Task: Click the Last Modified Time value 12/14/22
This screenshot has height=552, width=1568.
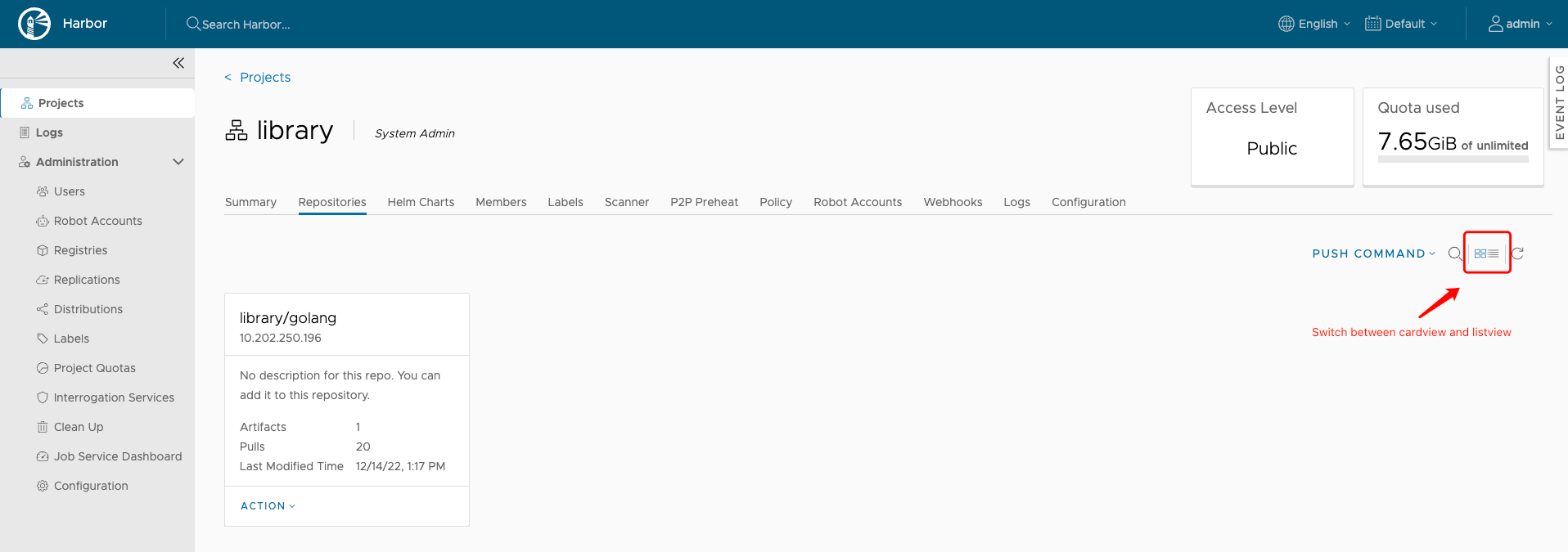Action: click(x=400, y=466)
